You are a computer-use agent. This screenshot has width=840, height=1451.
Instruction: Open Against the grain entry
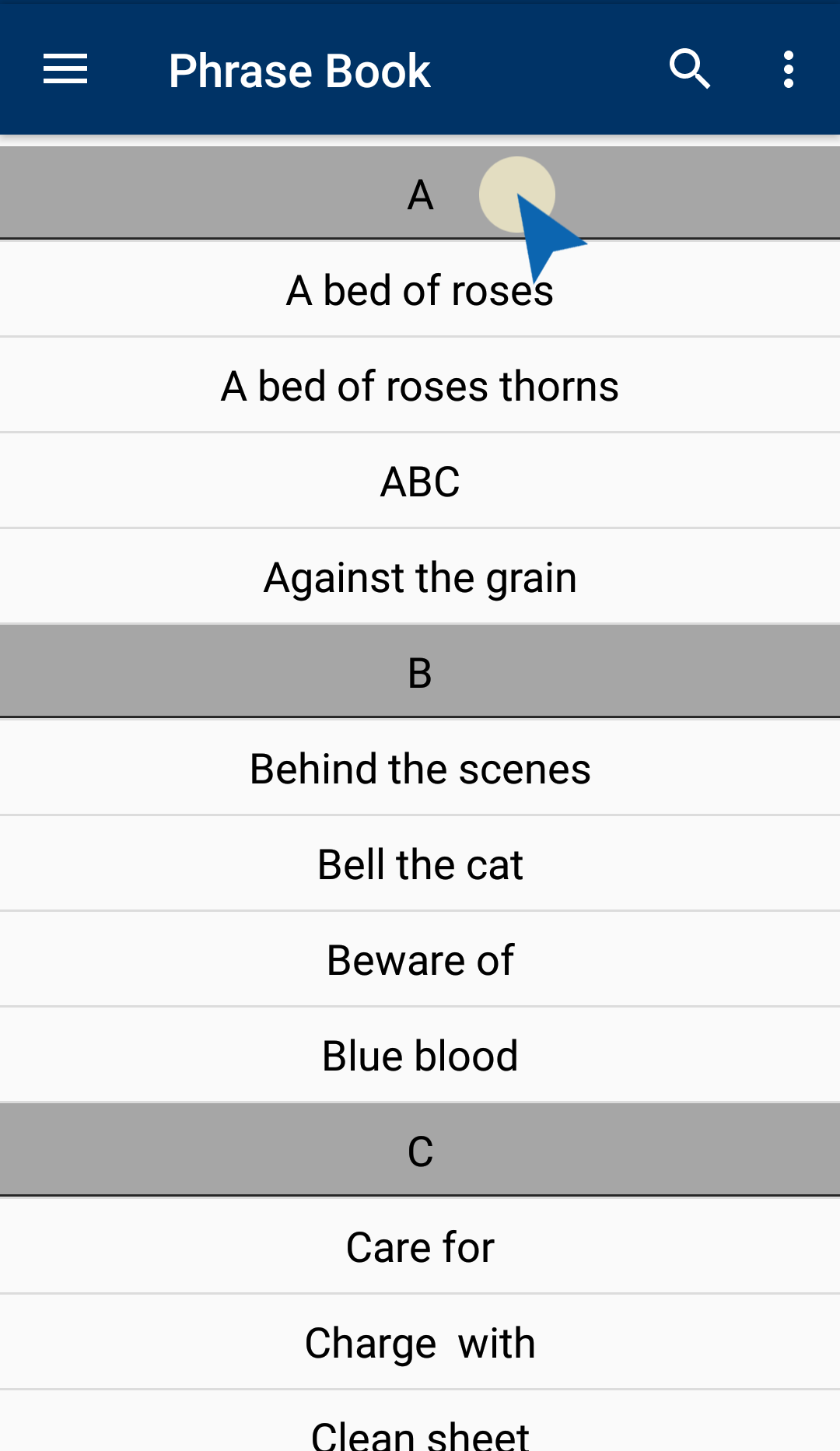pos(420,577)
